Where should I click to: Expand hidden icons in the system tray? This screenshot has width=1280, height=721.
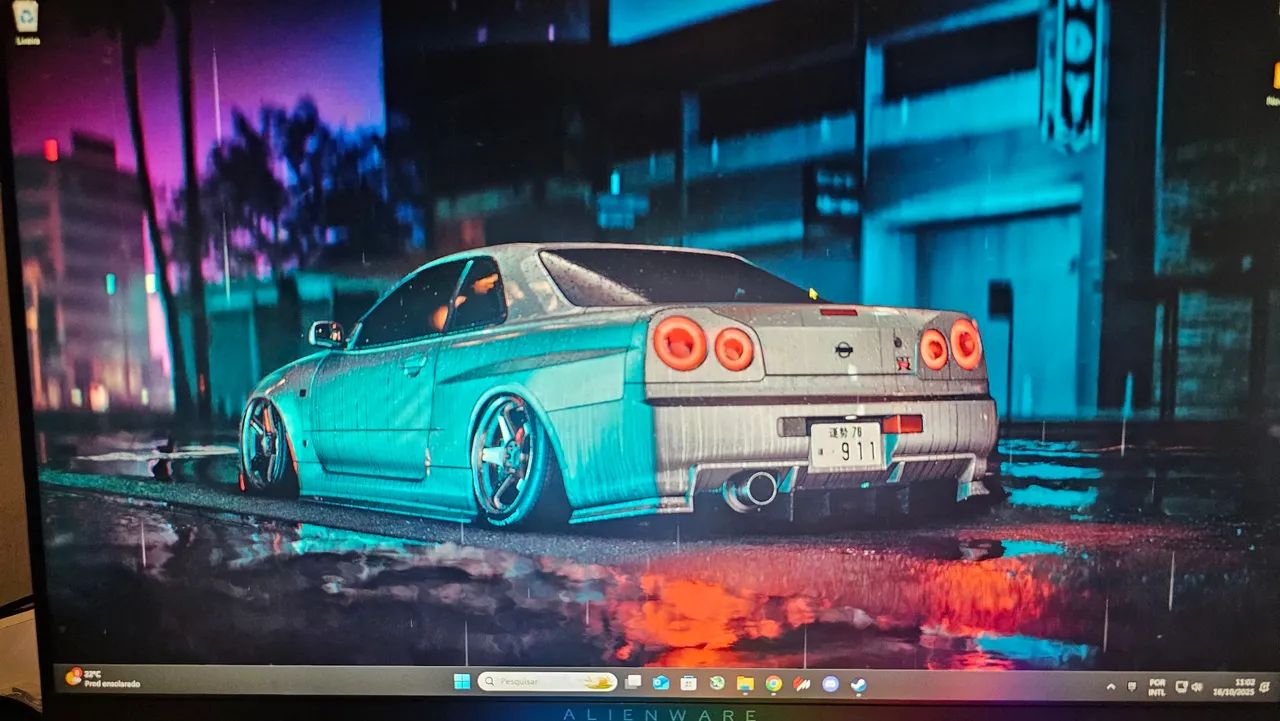[x=1110, y=687]
